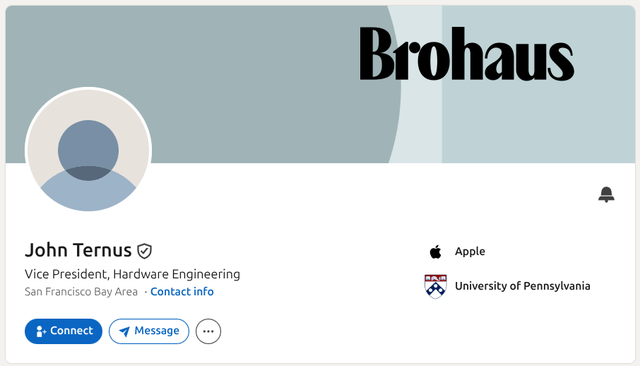Open the placeholder profile avatar picture
The width and height of the screenshot is (640, 366).
click(x=88, y=150)
